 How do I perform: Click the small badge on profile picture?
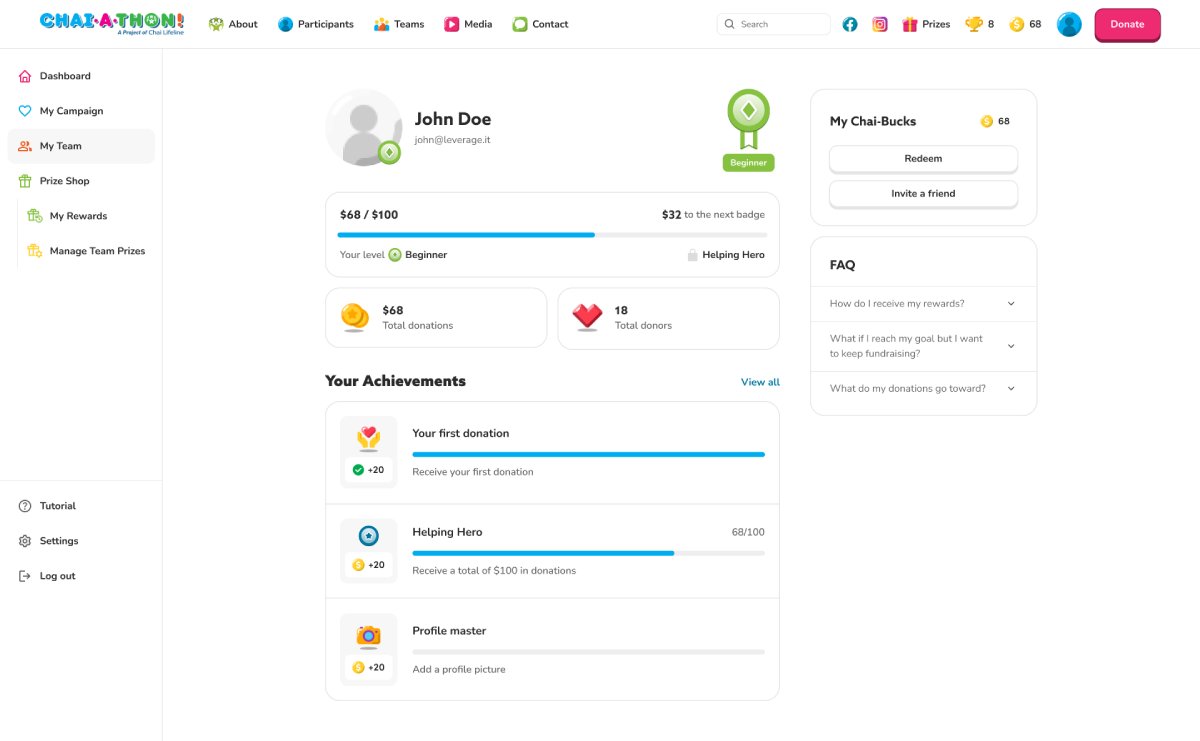pos(390,153)
